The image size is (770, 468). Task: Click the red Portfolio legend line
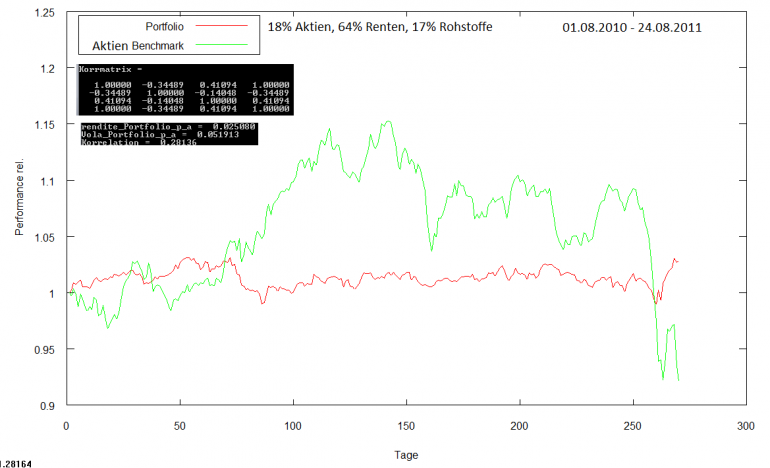click(x=222, y=26)
